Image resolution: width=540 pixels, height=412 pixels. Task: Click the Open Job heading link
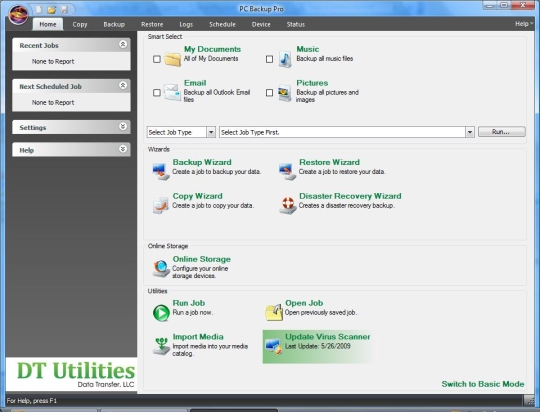click(304, 303)
